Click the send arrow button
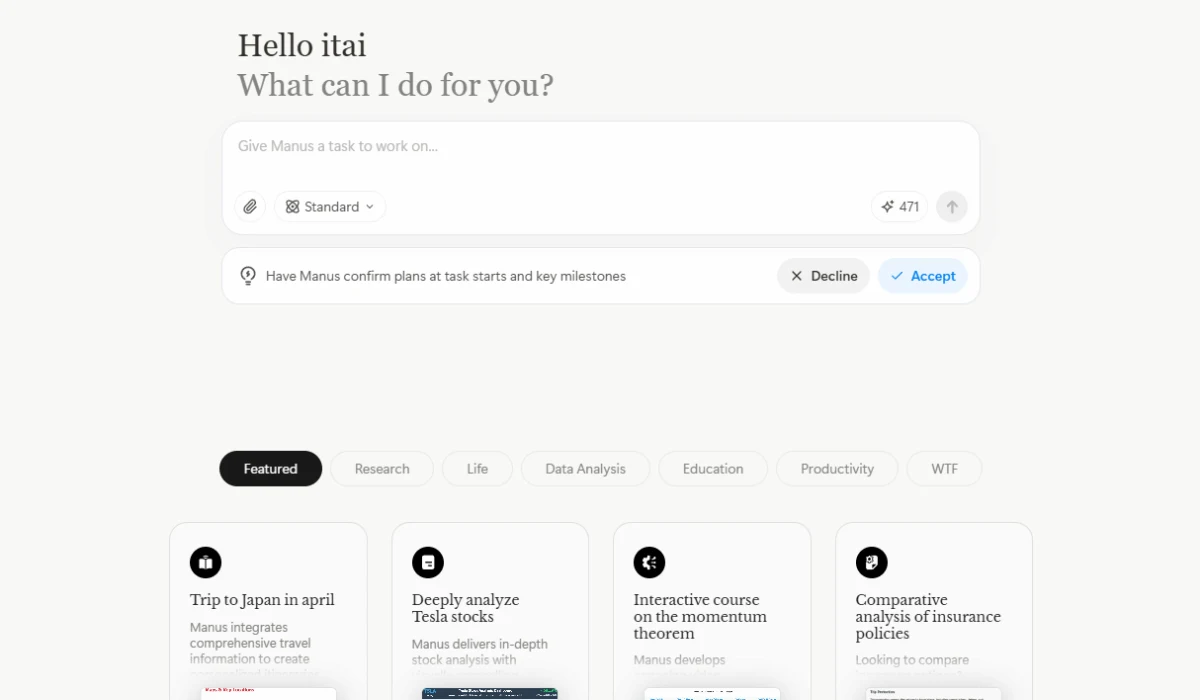Viewport: 1200px width, 700px height. pos(952,207)
